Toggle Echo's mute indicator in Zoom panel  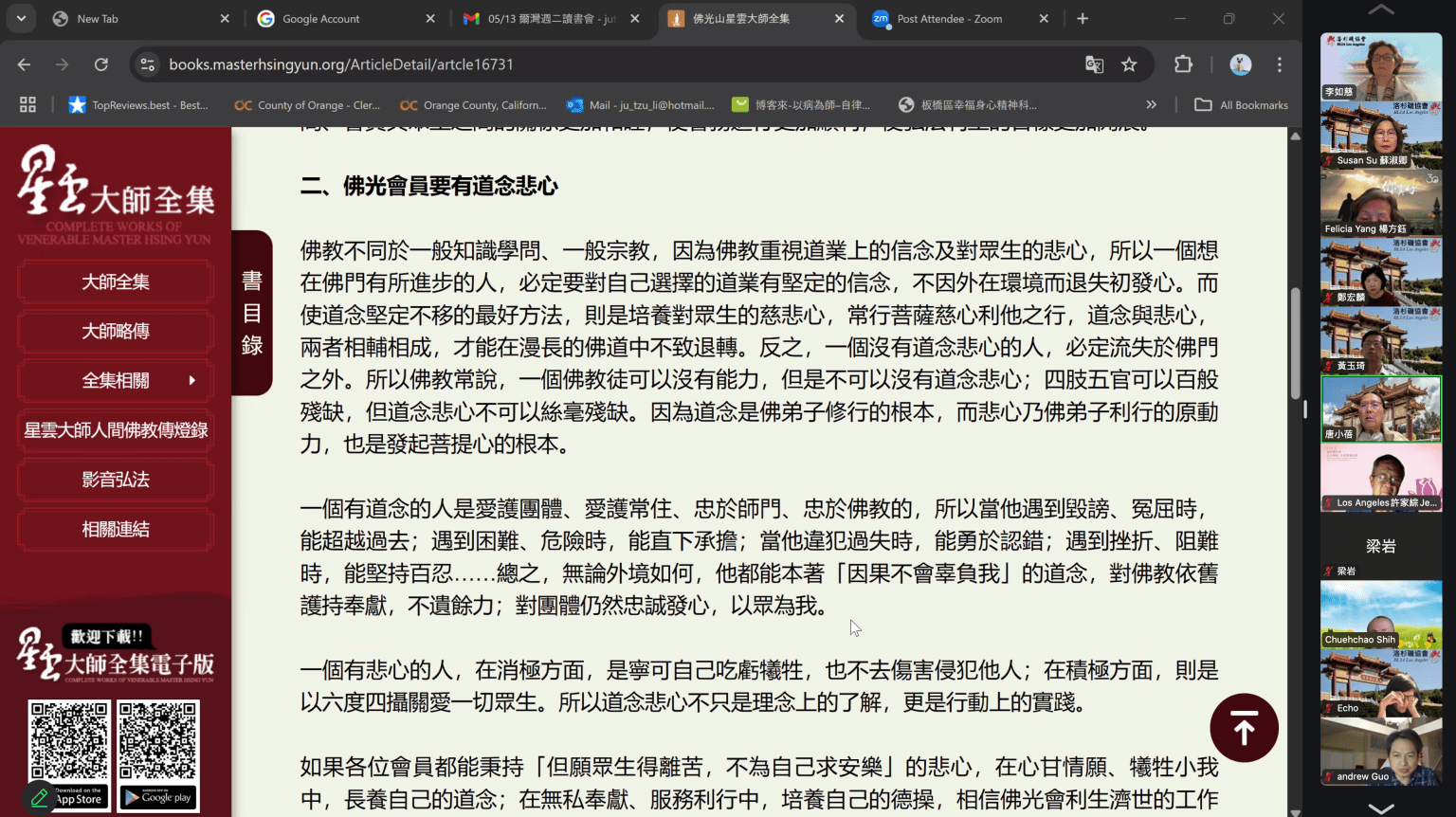tap(1330, 708)
